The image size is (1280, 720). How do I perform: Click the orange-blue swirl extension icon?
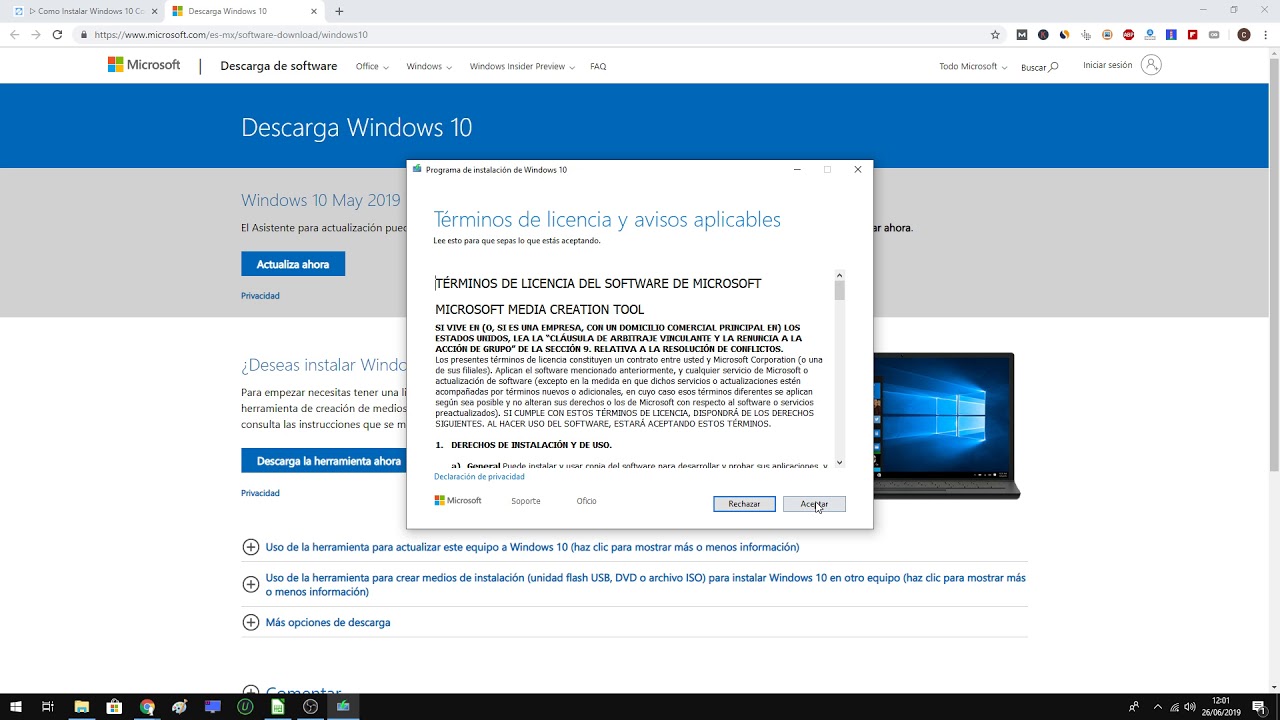point(1064,34)
